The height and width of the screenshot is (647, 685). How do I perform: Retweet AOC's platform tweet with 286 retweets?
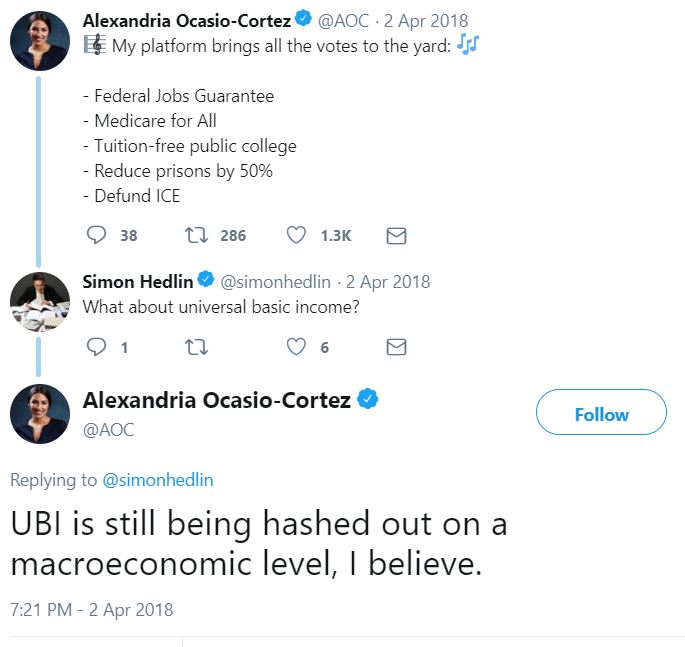tap(196, 235)
